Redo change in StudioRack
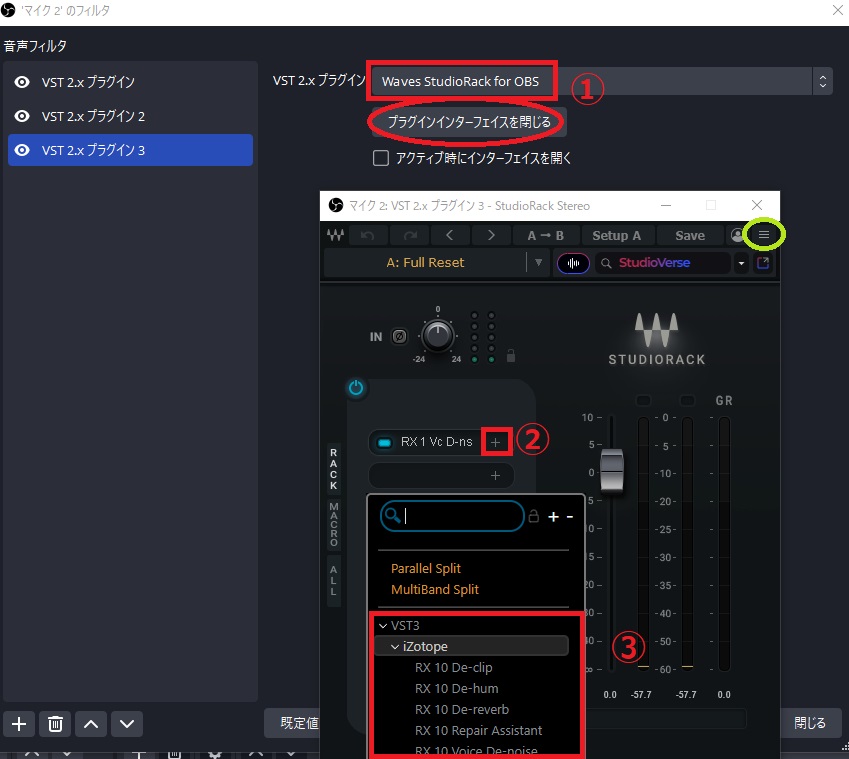Image resolution: width=849 pixels, height=759 pixels. pyautogui.click(x=410, y=235)
